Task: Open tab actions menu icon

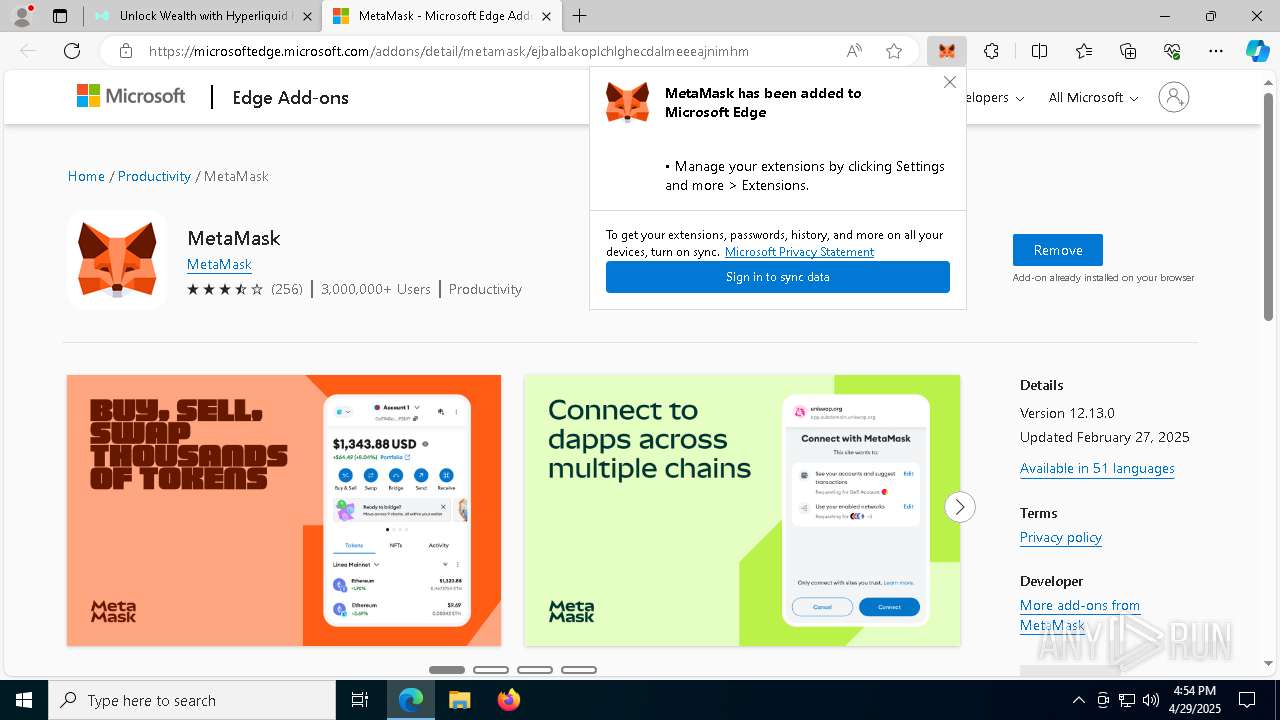Action: (60, 16)
